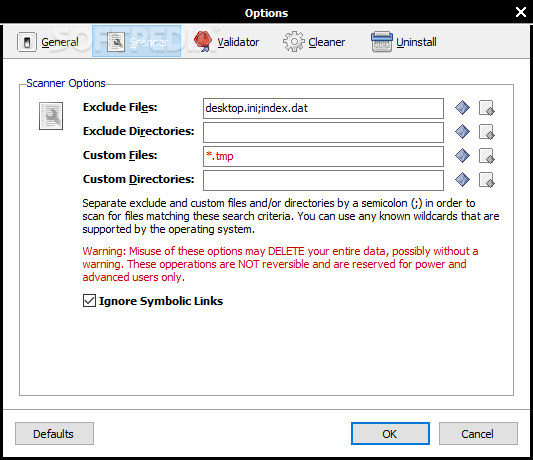
Task: Click the blue diamond icon beside Exclude Directories
Action: point(462,132)
